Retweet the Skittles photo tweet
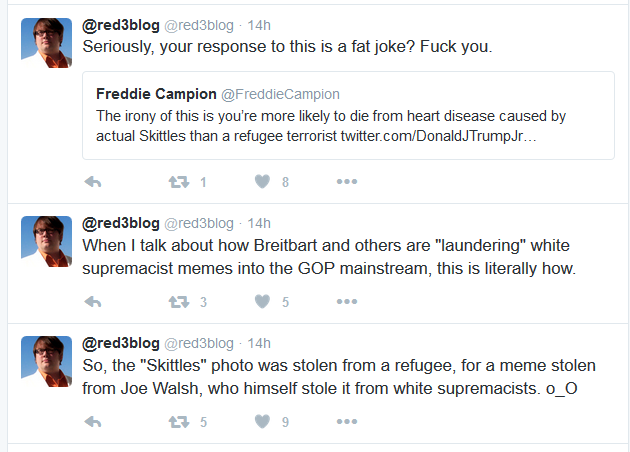 coord(179,422)
